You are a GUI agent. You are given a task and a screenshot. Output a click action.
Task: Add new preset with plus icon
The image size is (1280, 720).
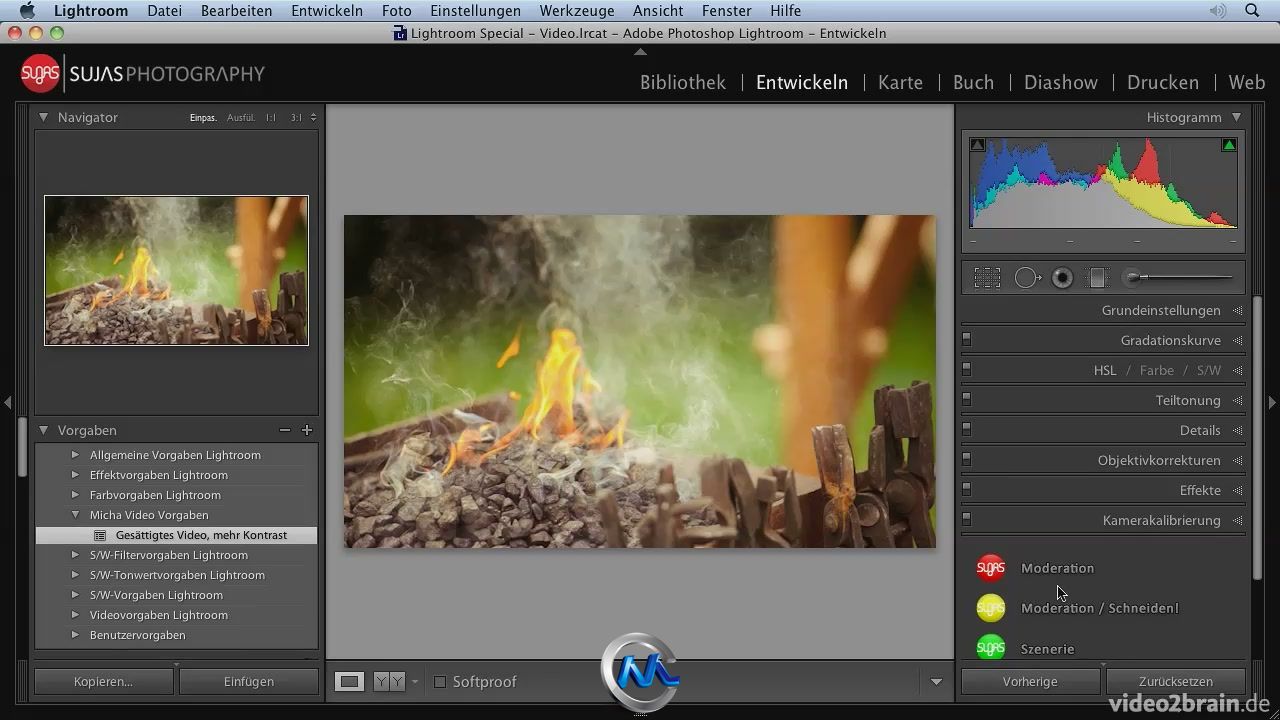coord(307,430)
